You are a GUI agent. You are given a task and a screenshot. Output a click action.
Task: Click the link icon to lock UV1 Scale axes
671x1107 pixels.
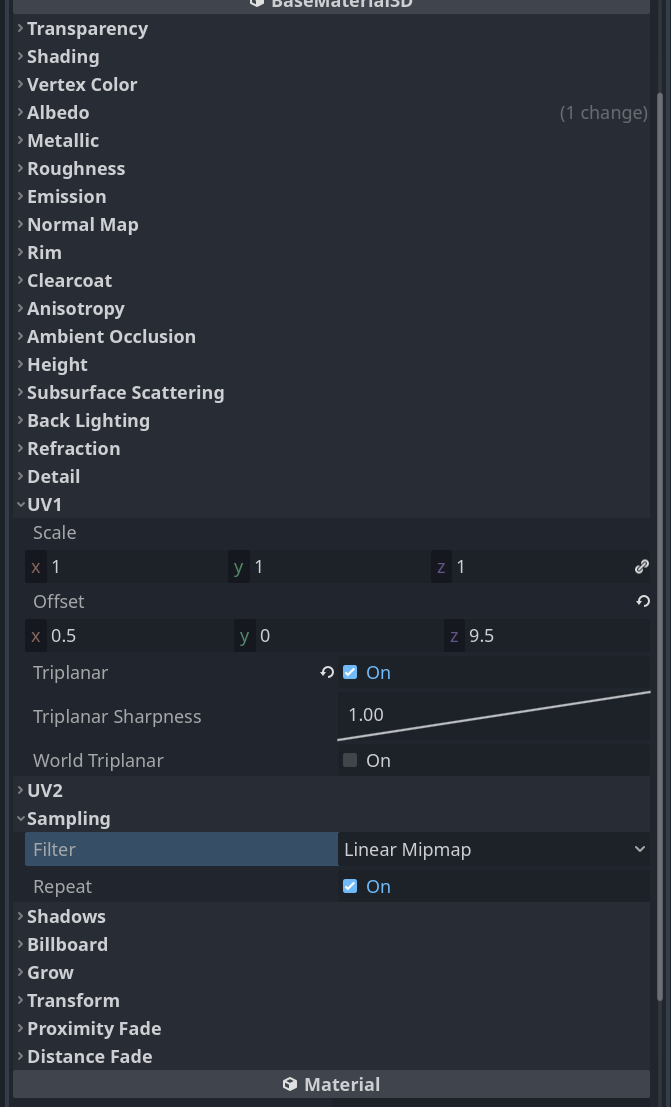[641, 566]
